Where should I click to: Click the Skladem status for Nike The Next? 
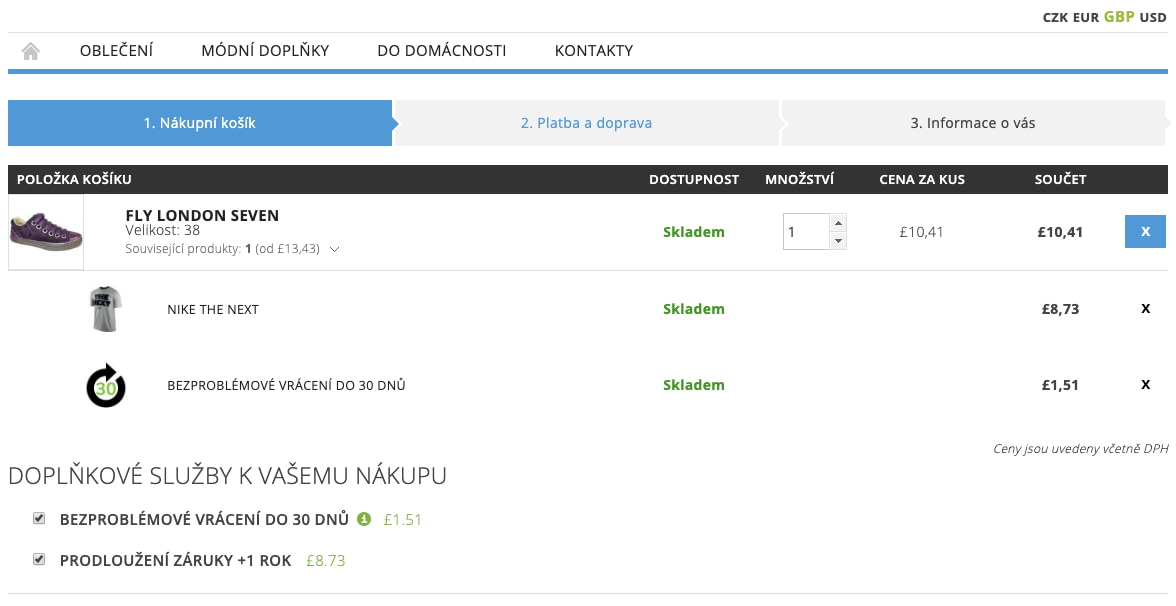tap(694, 309)
